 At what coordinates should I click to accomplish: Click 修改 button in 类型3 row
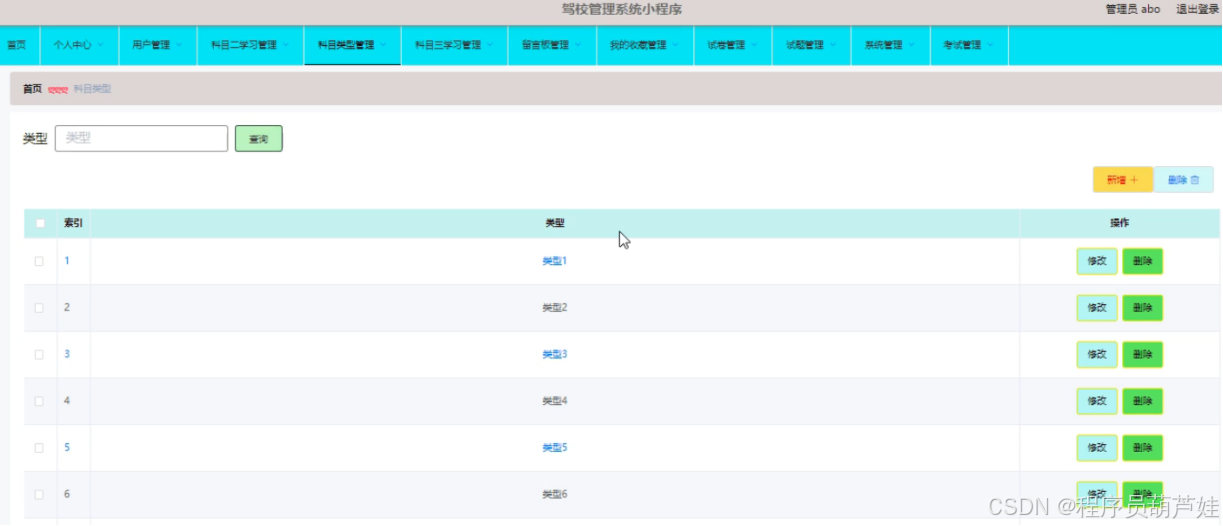(x=1097, y=354)
